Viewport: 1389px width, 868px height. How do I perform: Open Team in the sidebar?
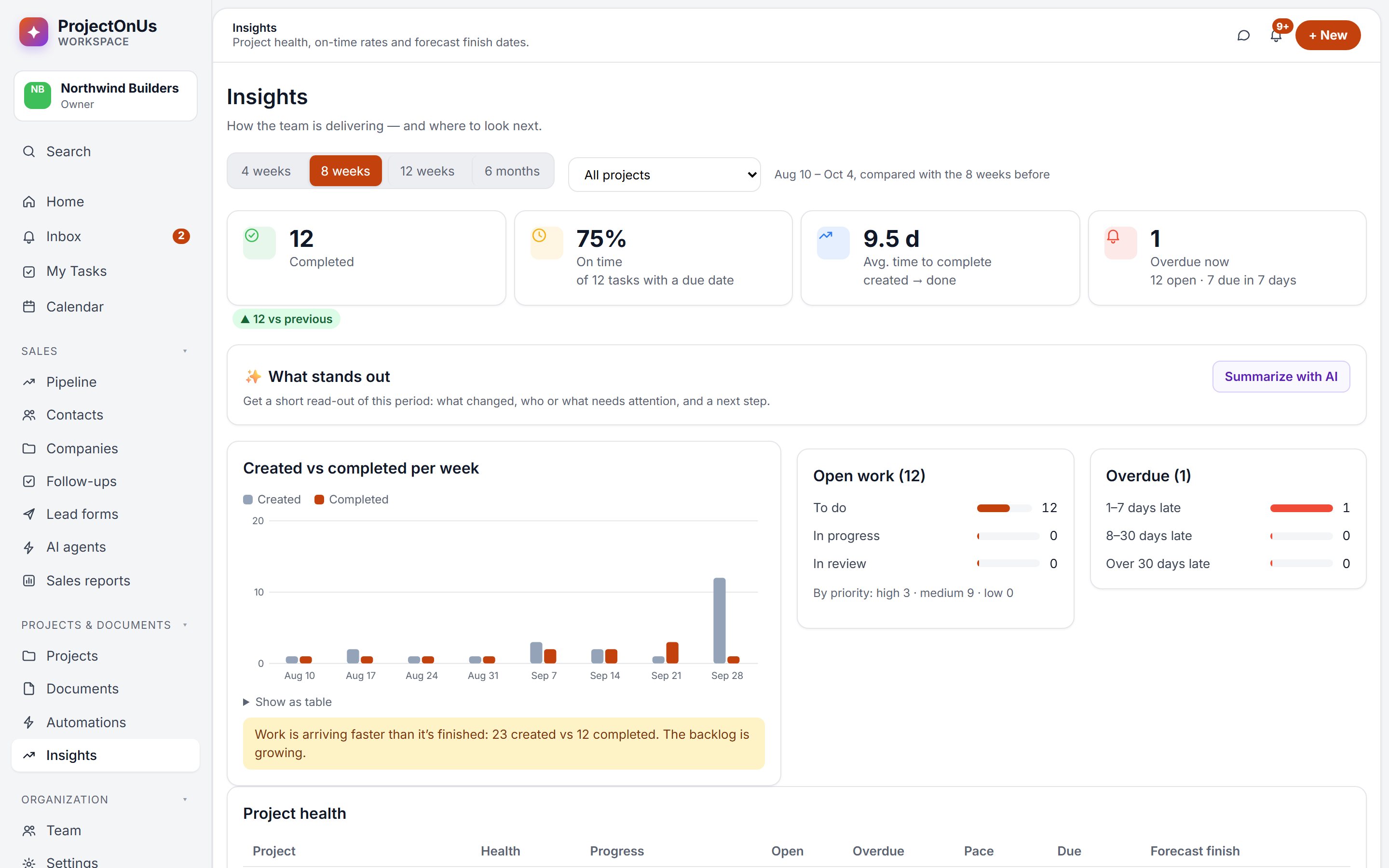(106, 830)
